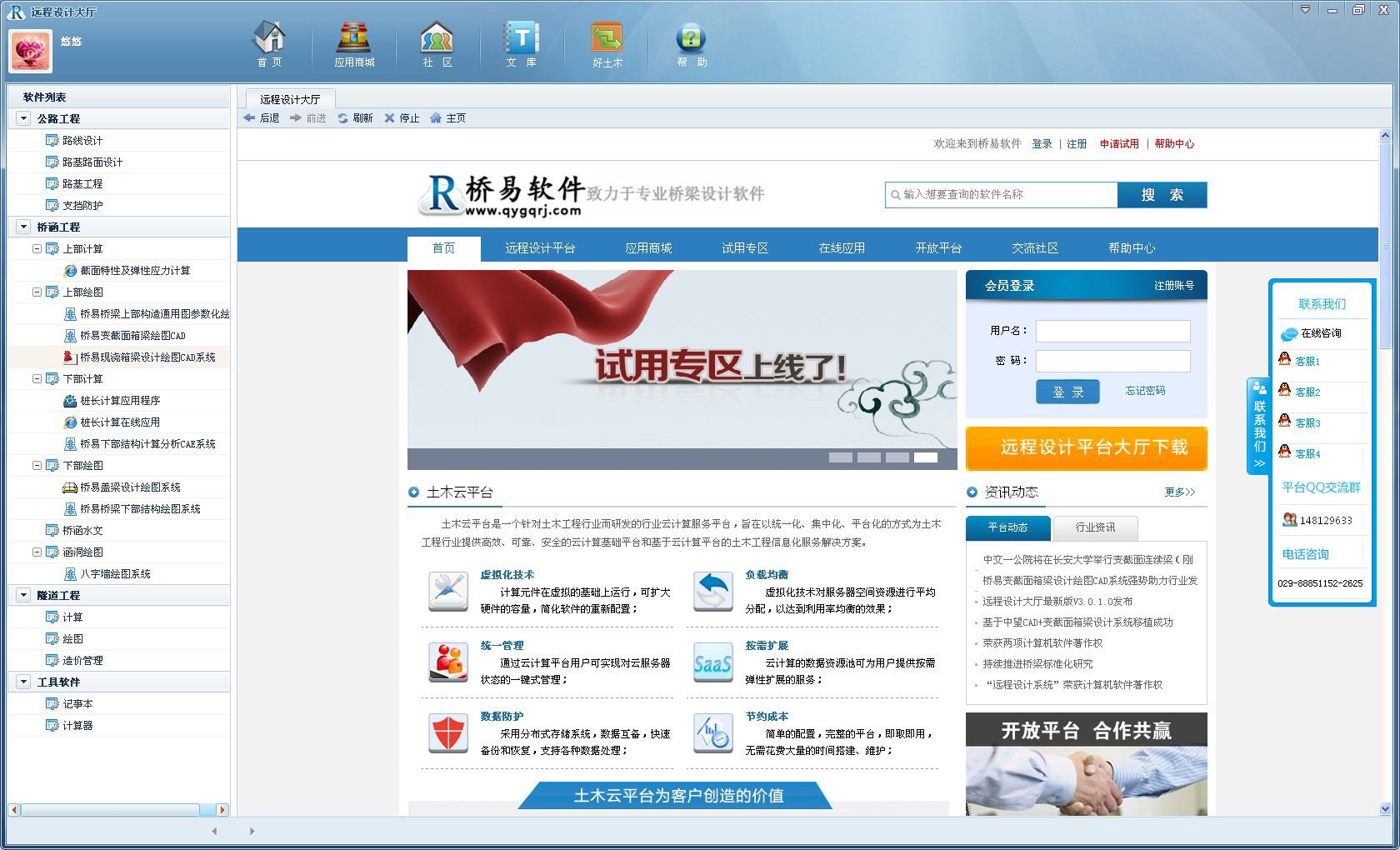Click the 登录 login button in member panel
Screen dimensions: 1400x850
tap(1067, 392)
